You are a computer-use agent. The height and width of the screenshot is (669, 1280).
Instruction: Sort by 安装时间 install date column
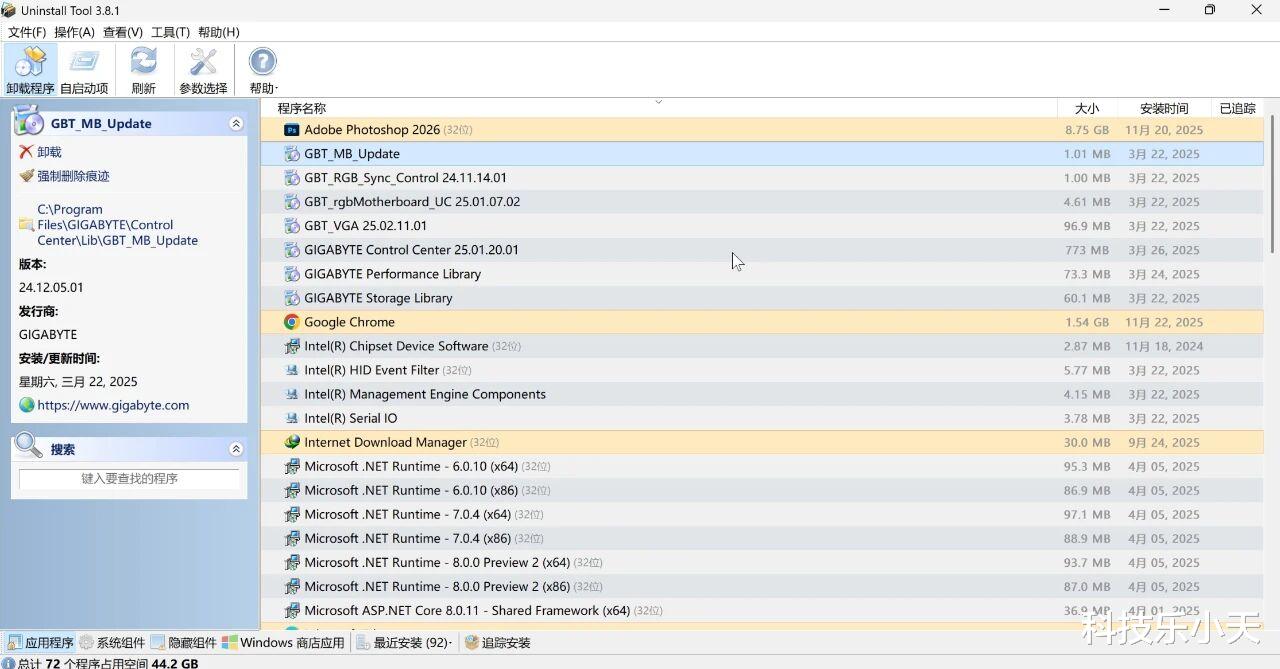[x=1164, y=108]
